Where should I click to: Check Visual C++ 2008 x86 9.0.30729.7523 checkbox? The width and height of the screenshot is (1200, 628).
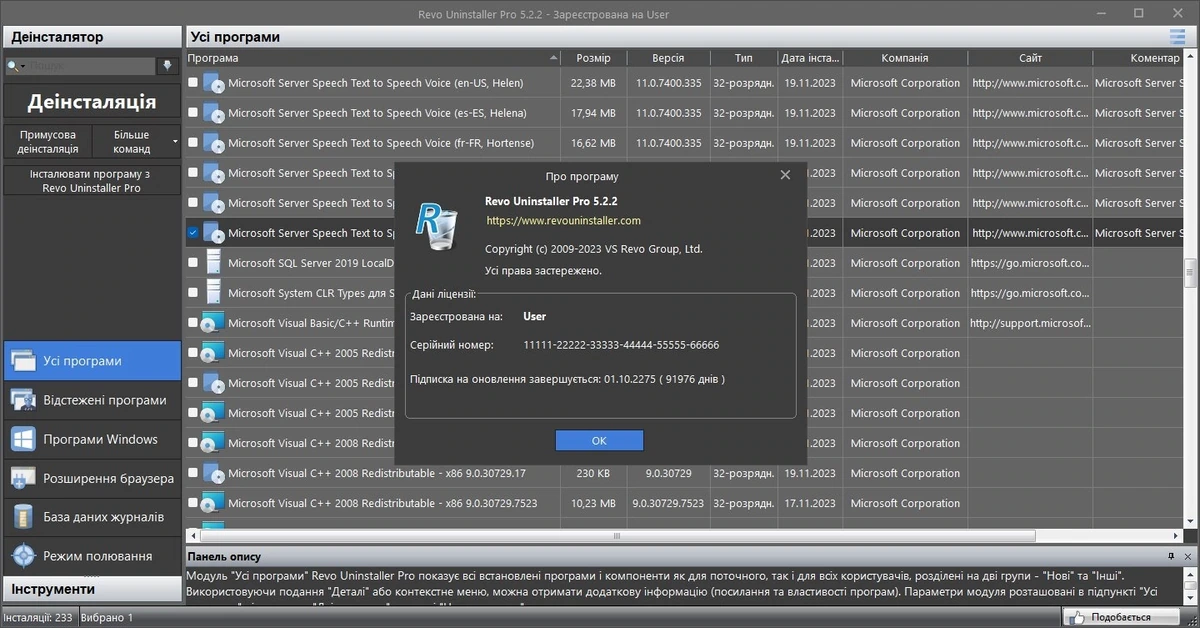click(193, 503)
